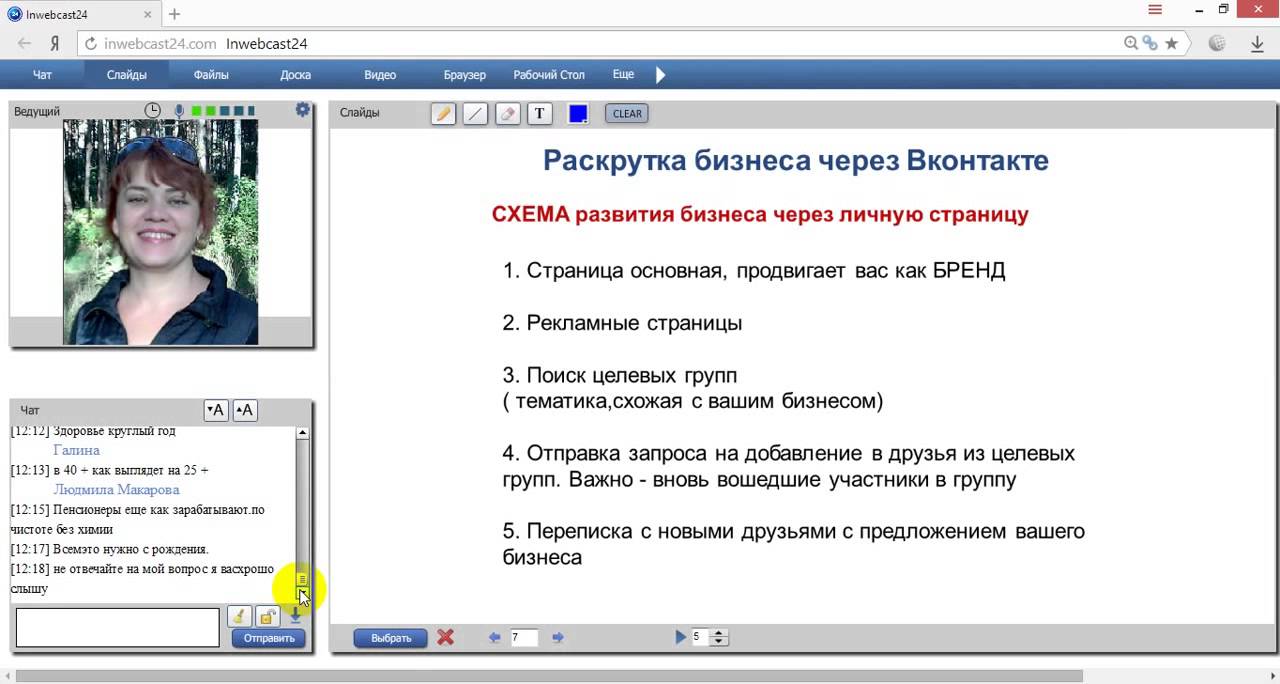Click slide title Раскрутка бизнеса через Вконтакте
The image size is (1280, 684).
pyautogui.click(x=796, y=160)
